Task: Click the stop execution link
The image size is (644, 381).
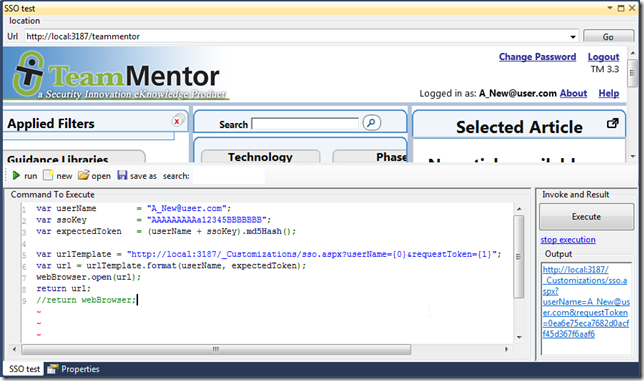Action: tap(568, 240)
